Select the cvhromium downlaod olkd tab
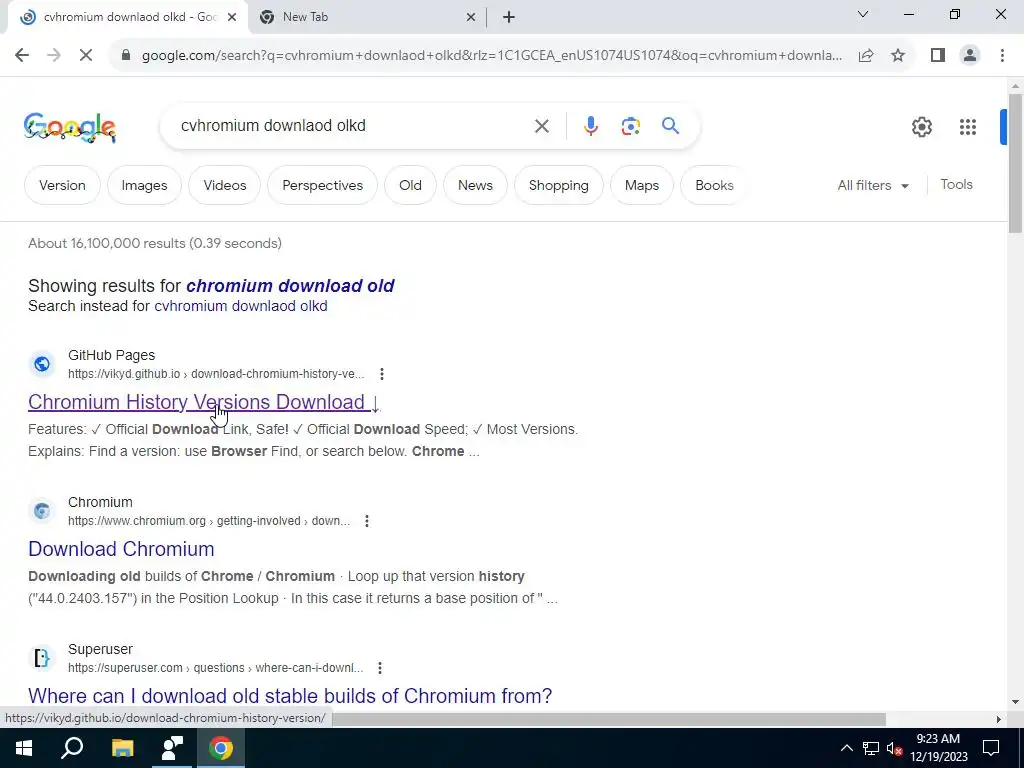 coord(127,17)
